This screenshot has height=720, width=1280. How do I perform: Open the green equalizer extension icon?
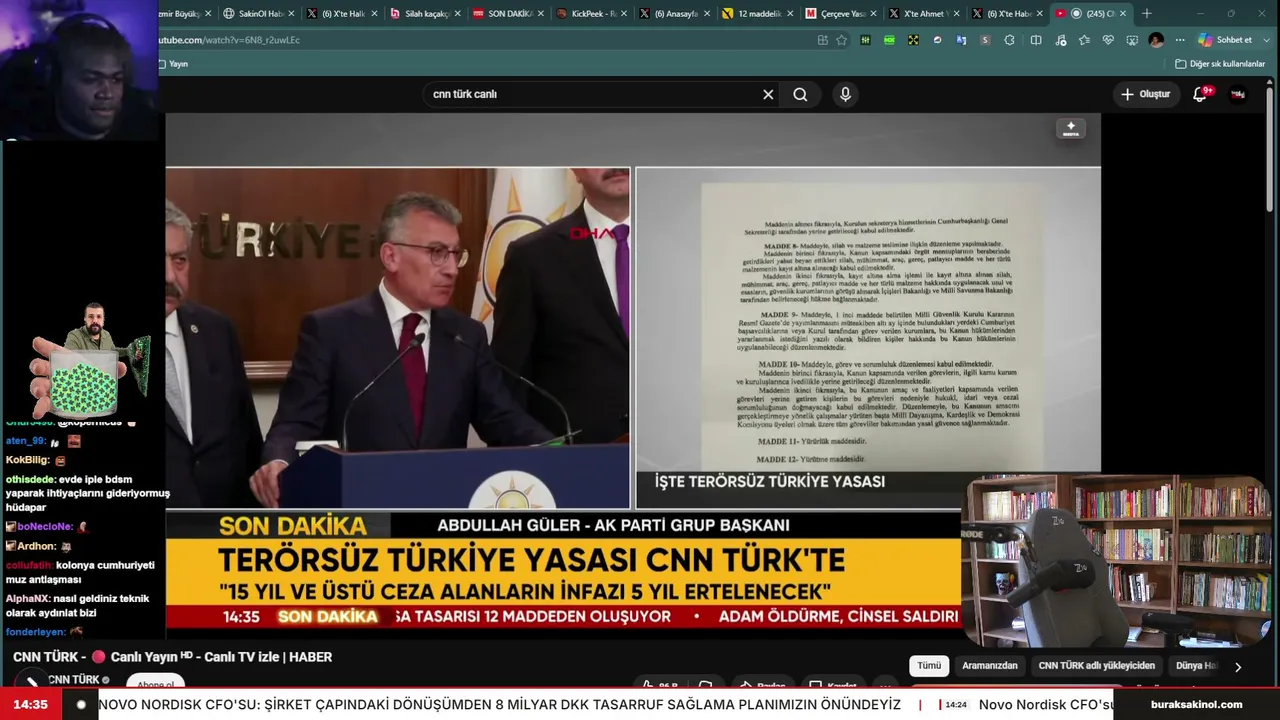coord(865,40)
